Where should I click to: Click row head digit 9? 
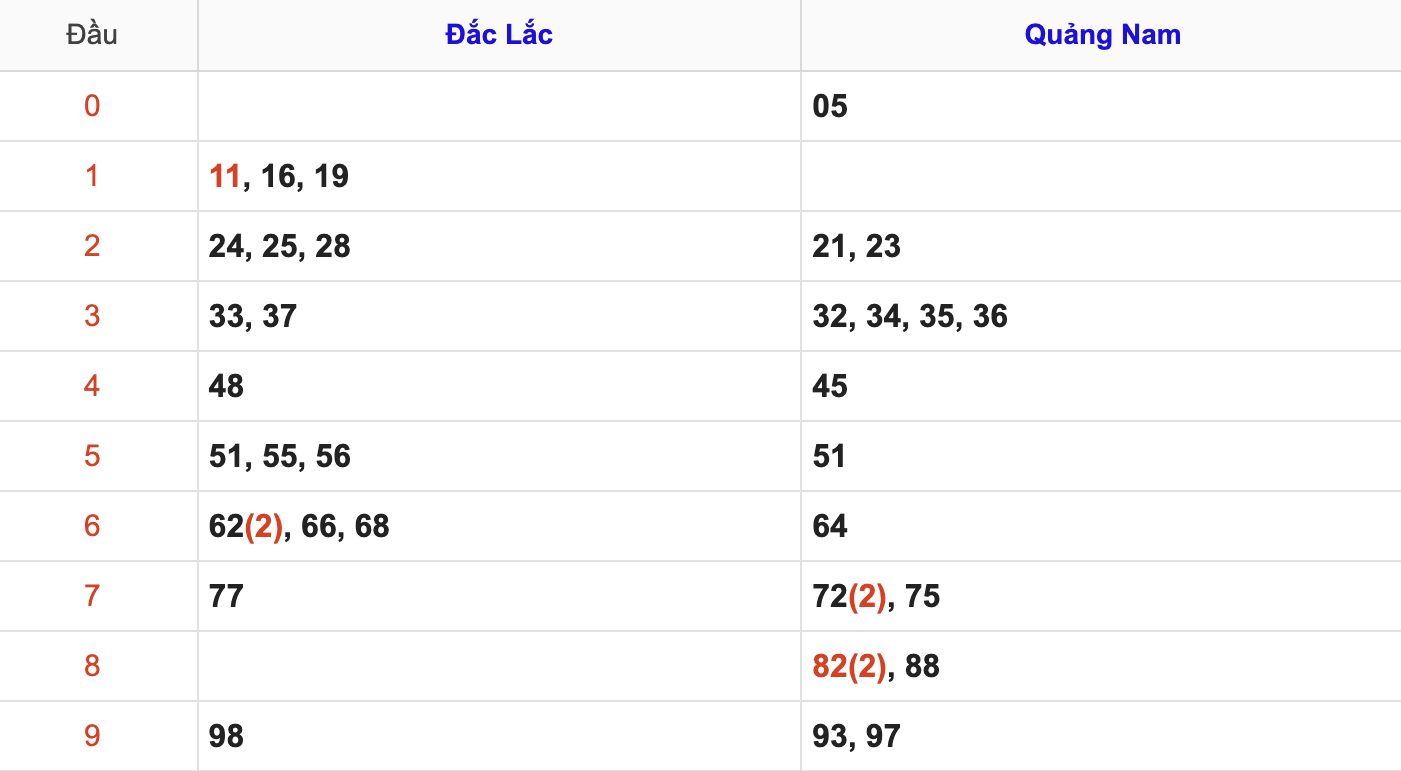point(92,737)
